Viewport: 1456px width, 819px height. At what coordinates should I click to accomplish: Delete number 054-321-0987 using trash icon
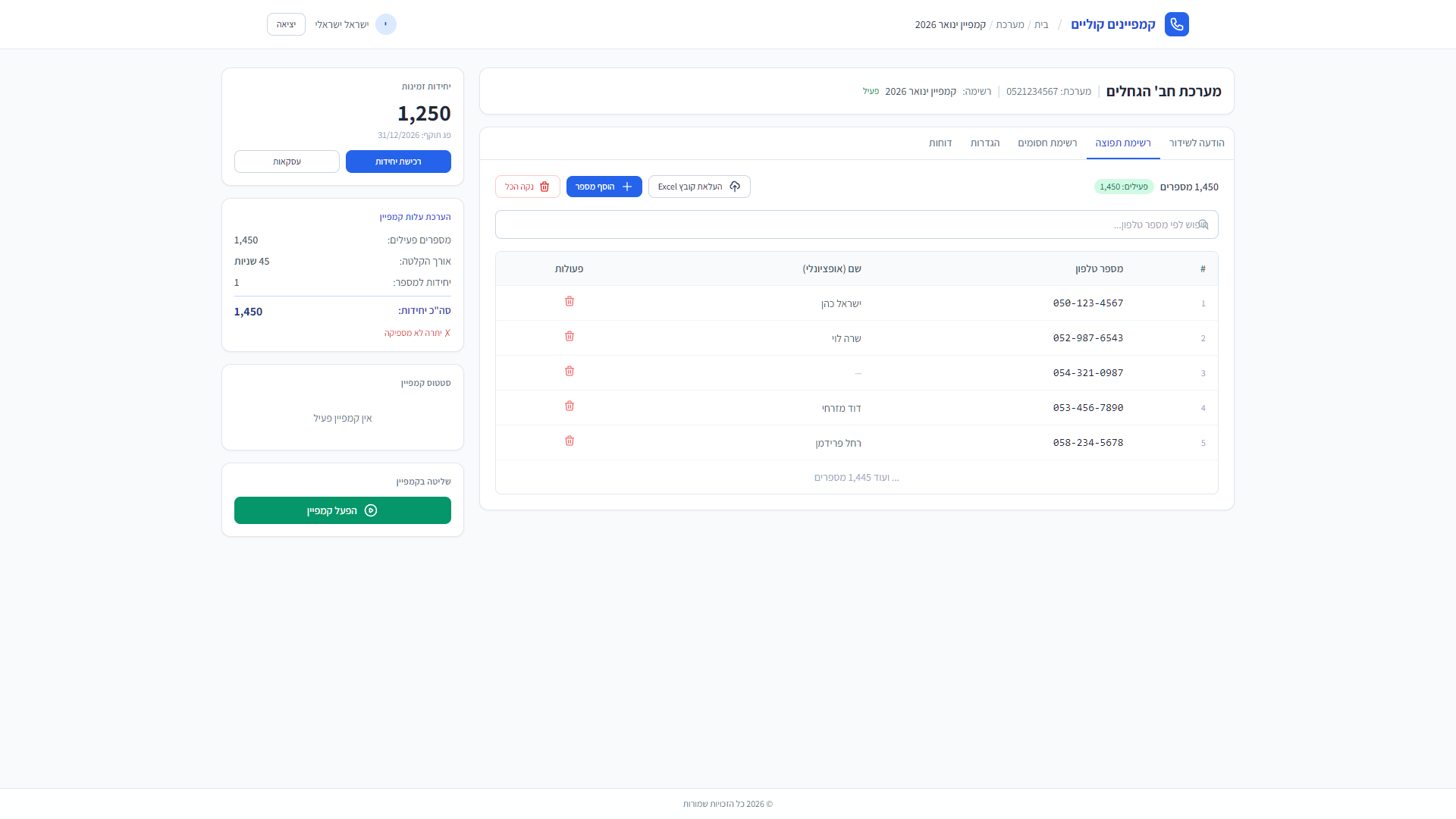pos(570,372)
